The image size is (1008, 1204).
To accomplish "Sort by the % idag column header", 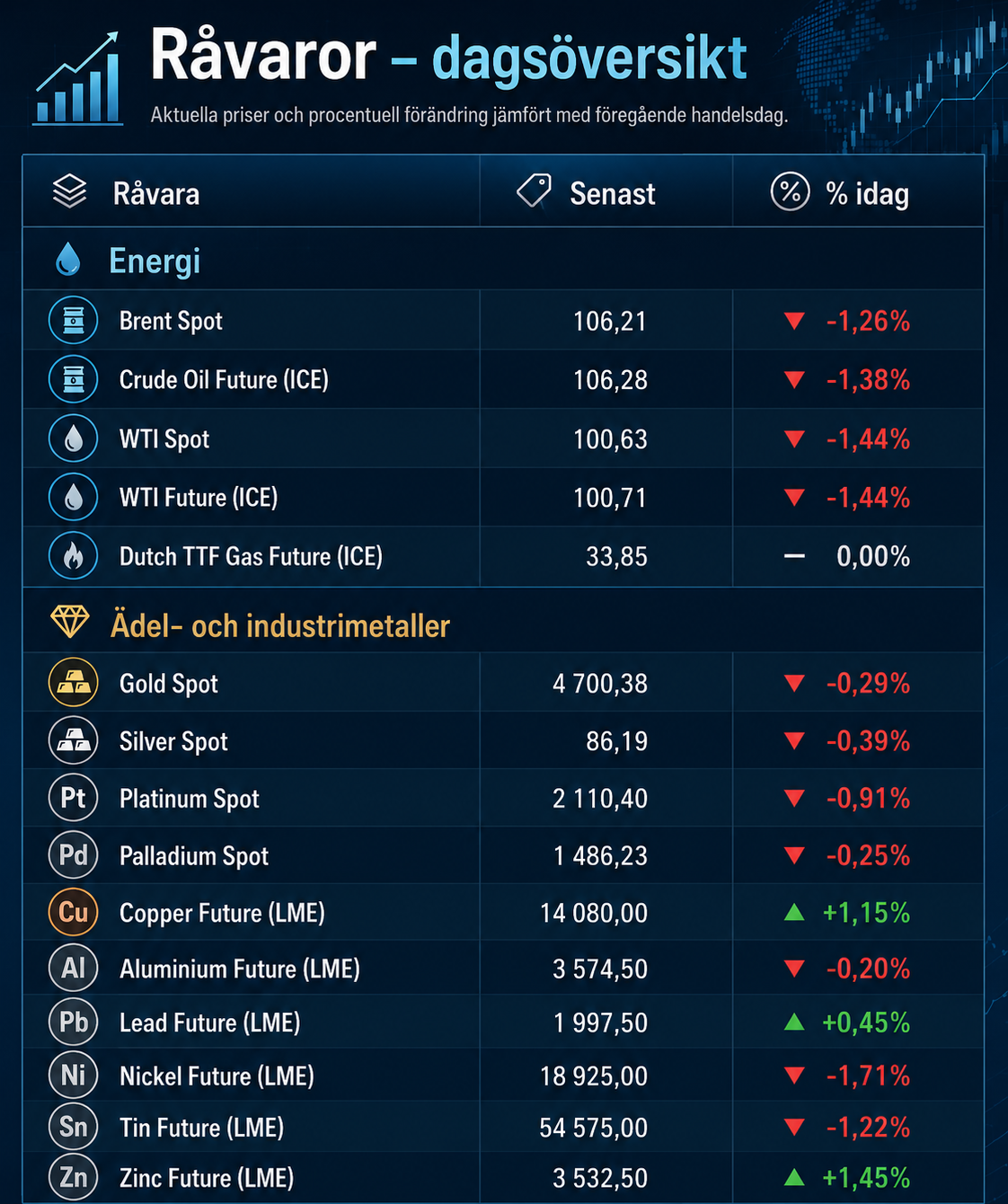I will pos(867,193).
